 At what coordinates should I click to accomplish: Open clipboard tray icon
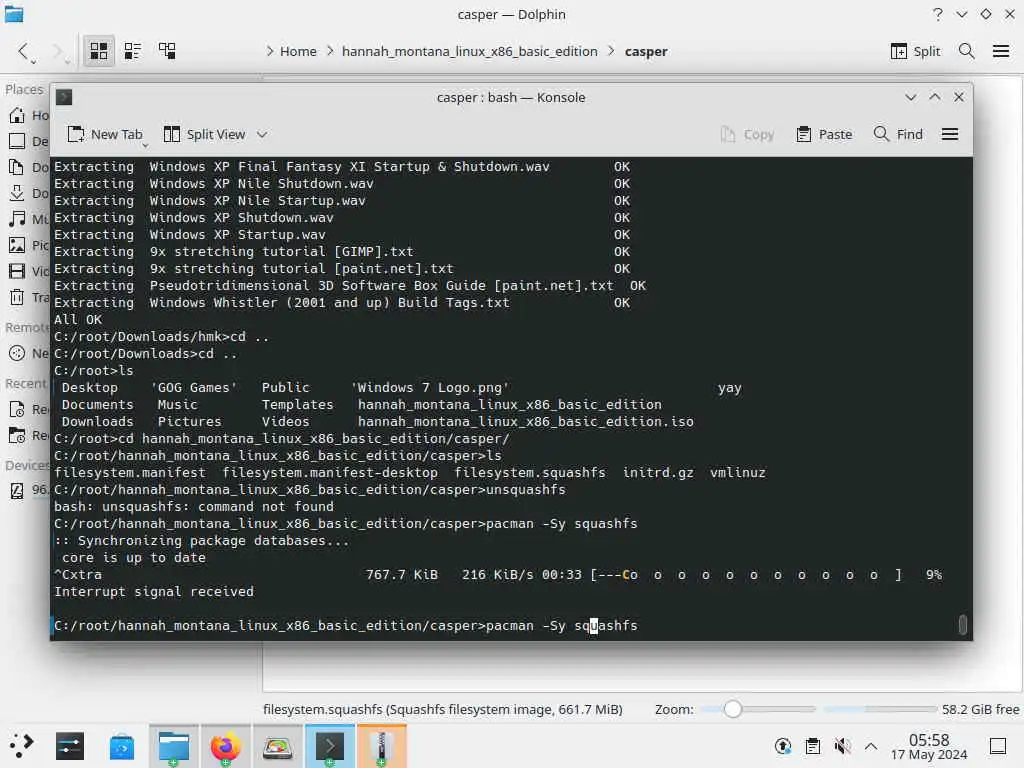point(813,746)
